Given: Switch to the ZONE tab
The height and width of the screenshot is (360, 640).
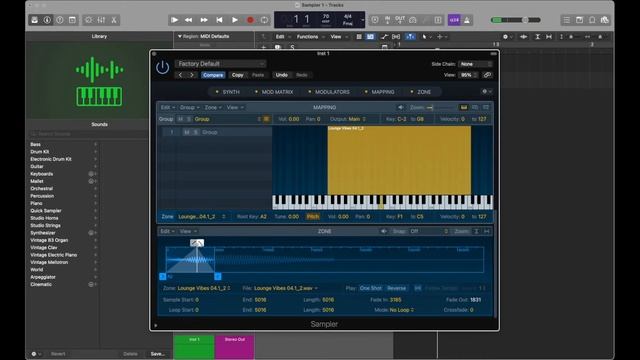Looking at the screenshot, I should coord(420,92).
